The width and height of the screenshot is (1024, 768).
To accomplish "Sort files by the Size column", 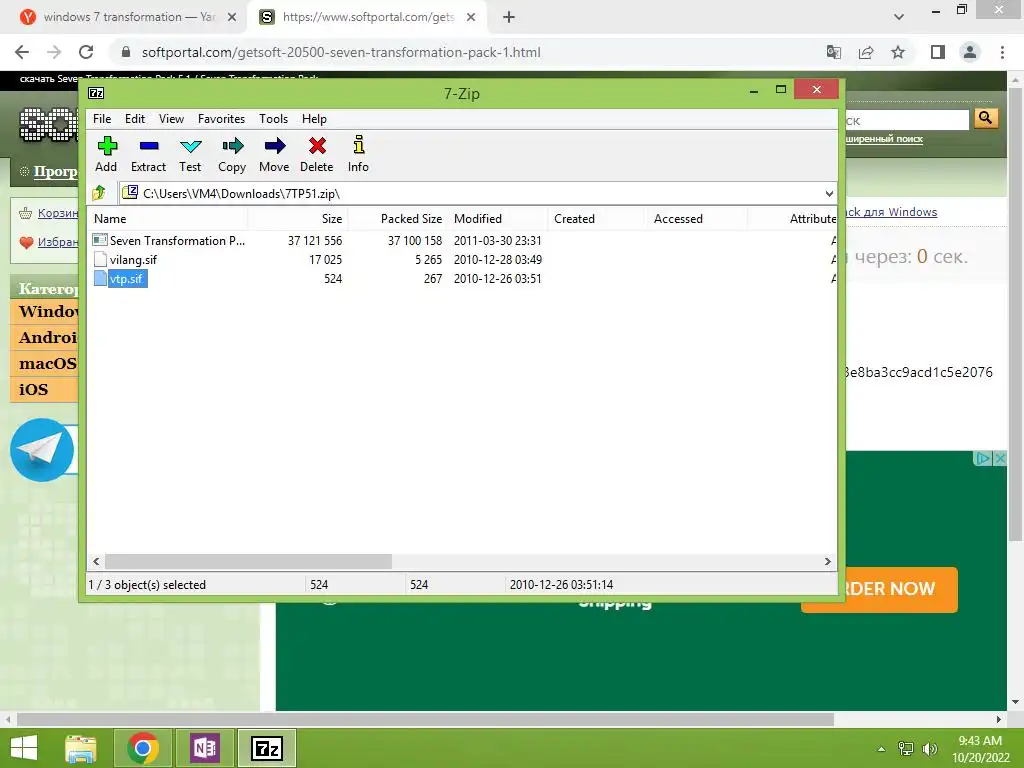I will (298, 219).
